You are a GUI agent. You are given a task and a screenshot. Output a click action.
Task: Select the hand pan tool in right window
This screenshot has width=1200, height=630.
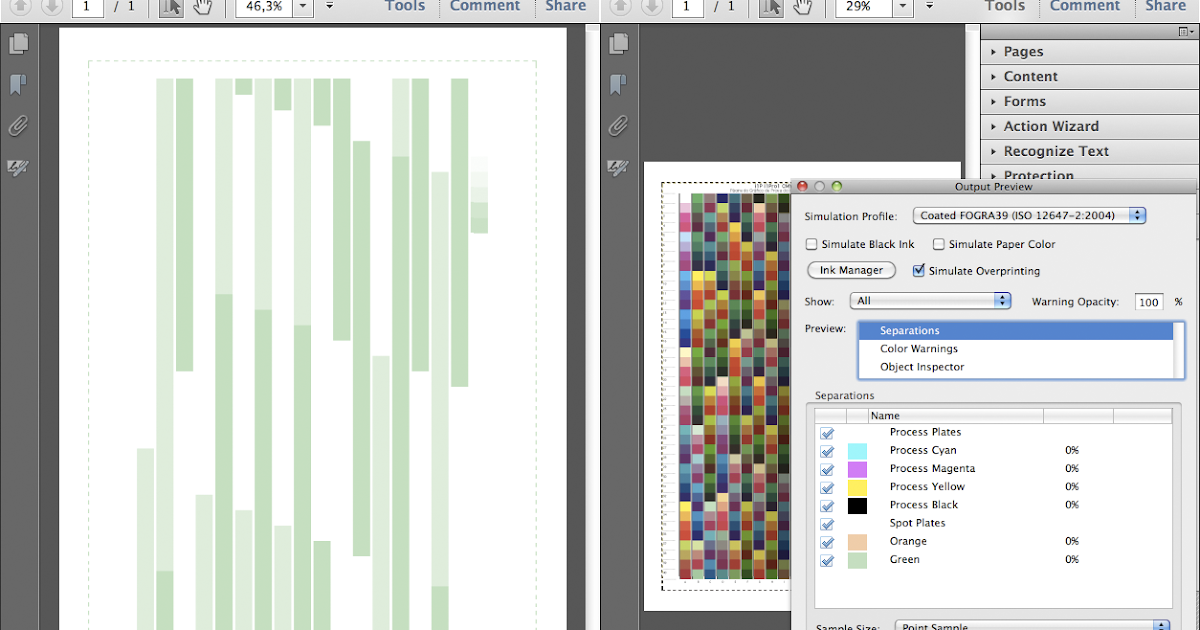pyautogui.click(x=802, y=7)
